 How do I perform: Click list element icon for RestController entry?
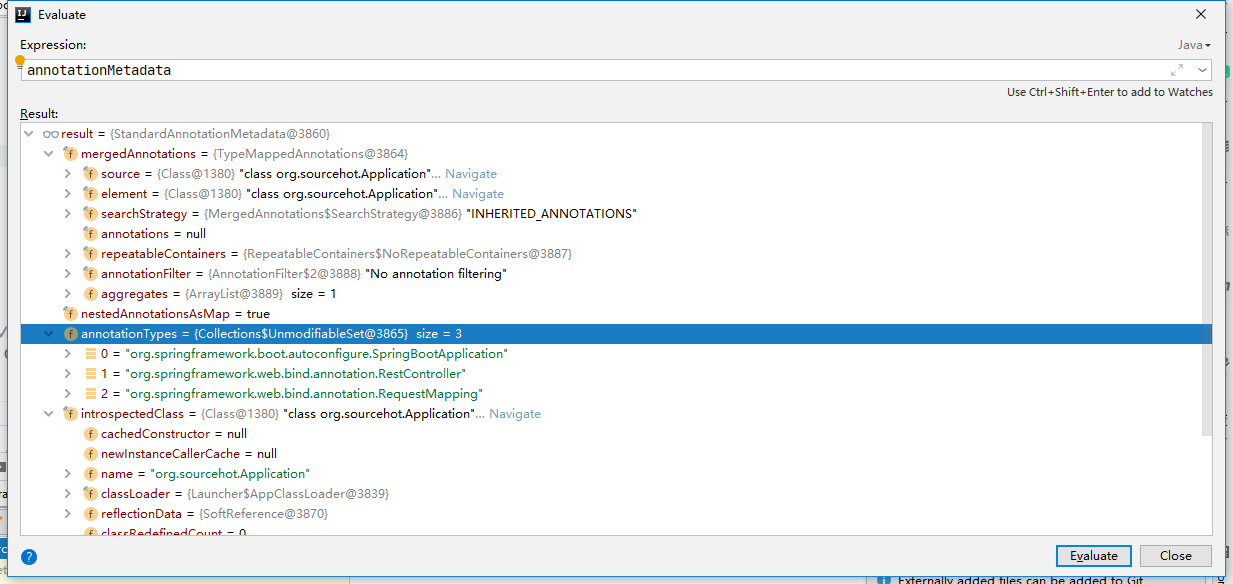coord(90,374)
